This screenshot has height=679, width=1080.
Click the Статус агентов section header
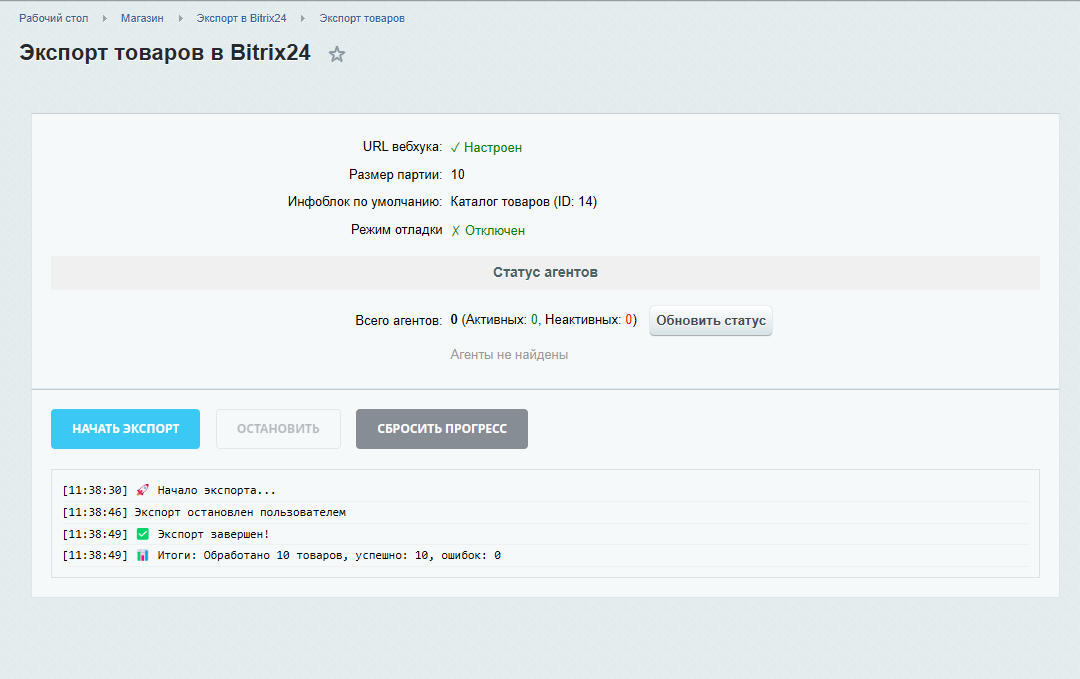(x=546, y=273)
